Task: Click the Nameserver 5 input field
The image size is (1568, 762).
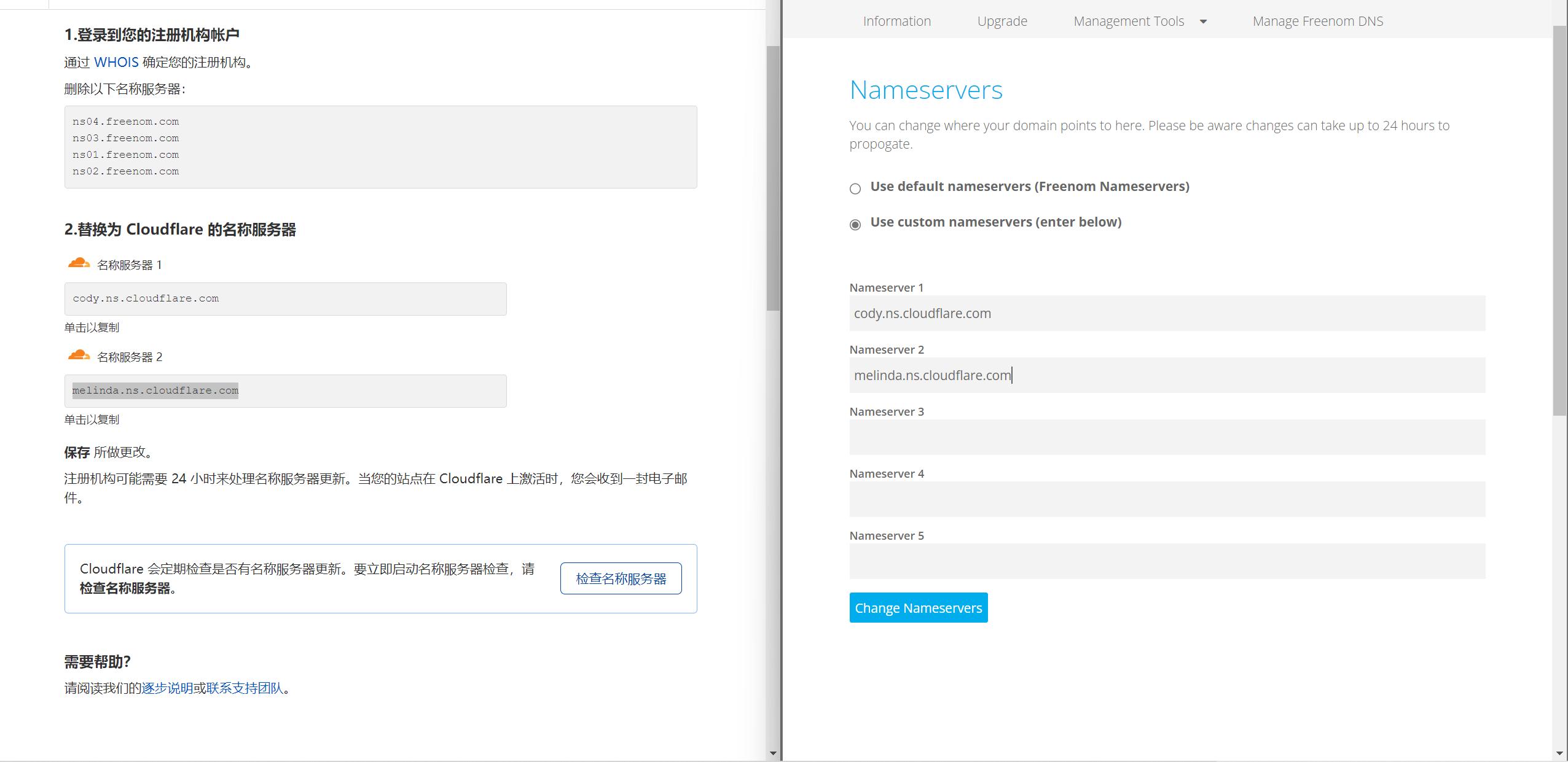Action: click(x=1166, y=561)
